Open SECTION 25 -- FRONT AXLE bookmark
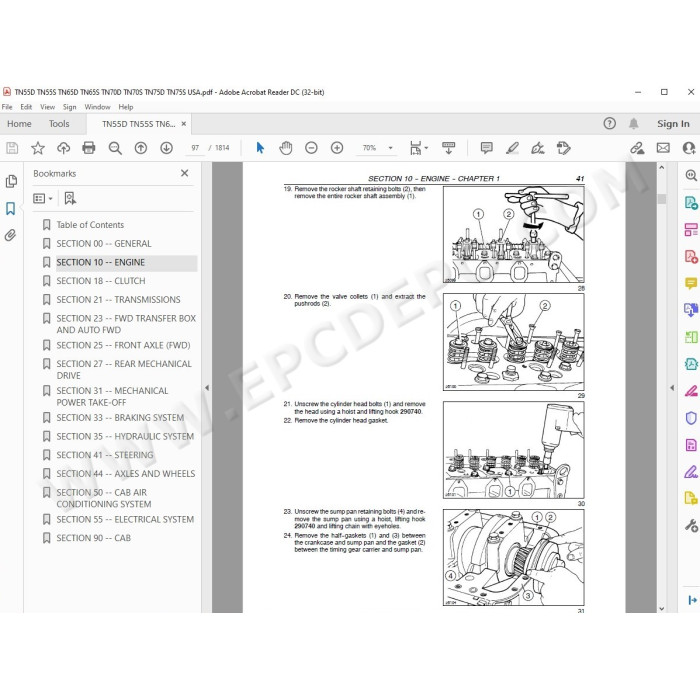The image size is (700, 700). 123,346
